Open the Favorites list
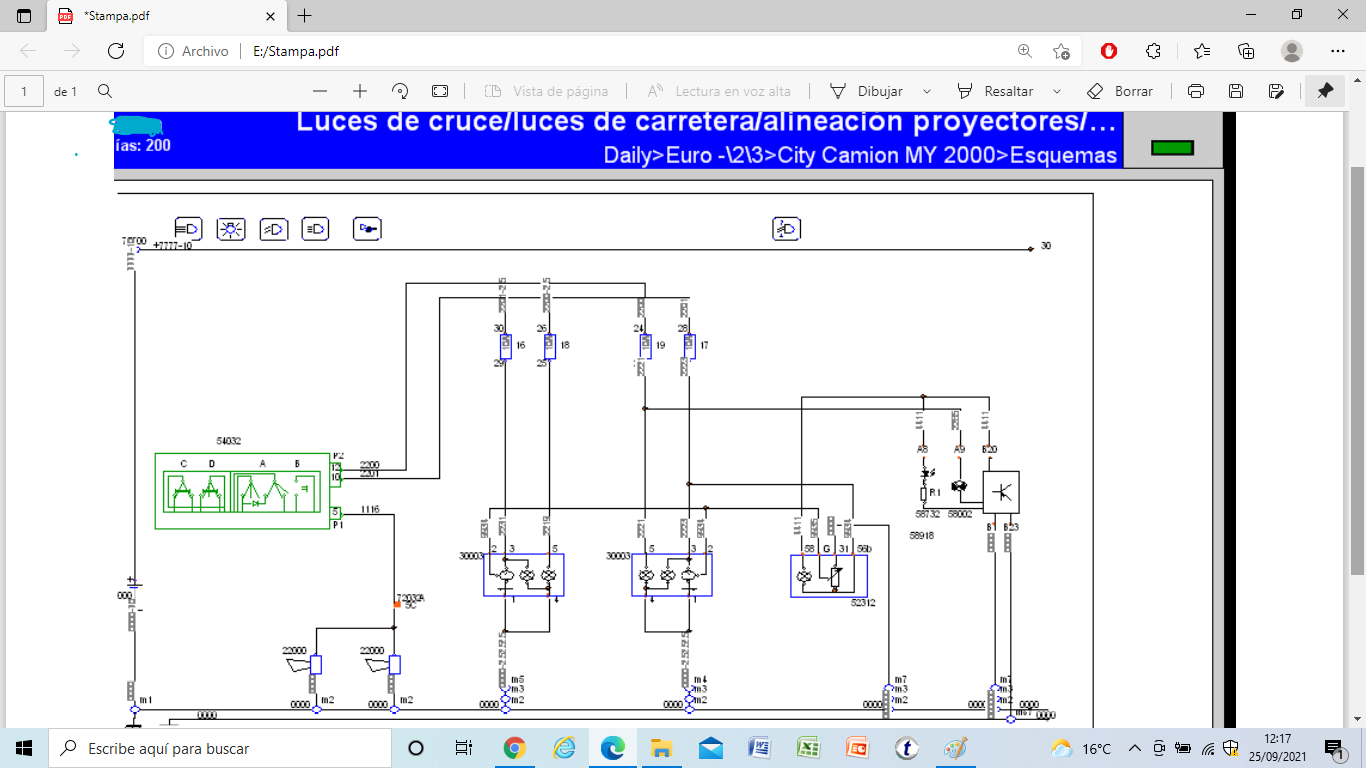1366x768 pixels. click(x=1201, y=51)
